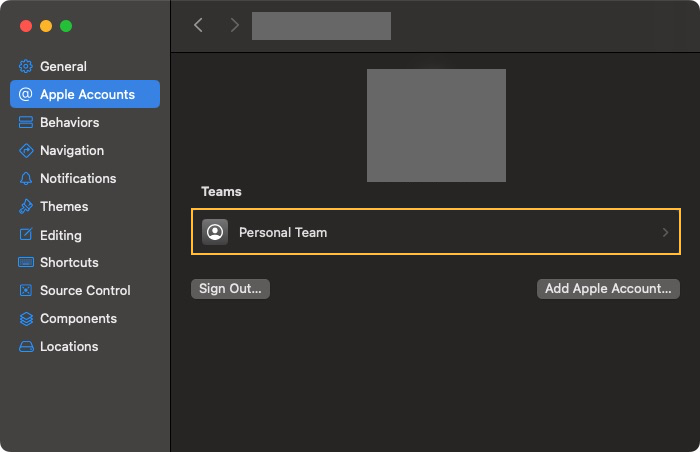The height and width of the screenshot is (452, 700).
Task: Open the Editing label
Action: [61, 235]
